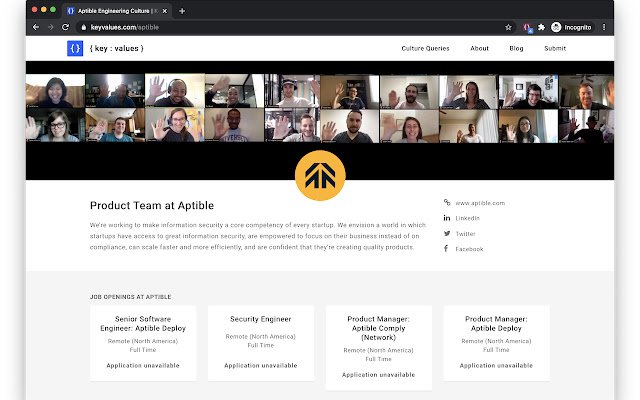Bookmark this page with the star icon

(x=509, y=27)
